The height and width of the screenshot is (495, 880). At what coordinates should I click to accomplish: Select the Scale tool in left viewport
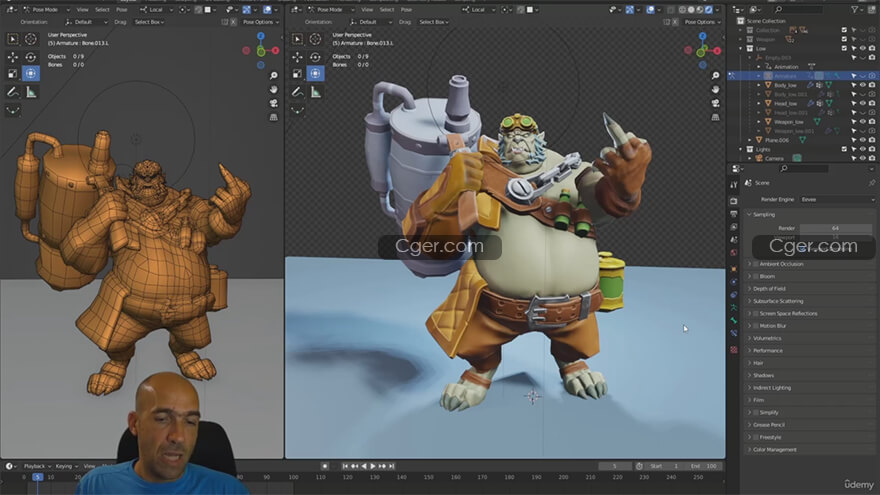tap(12, 74)
